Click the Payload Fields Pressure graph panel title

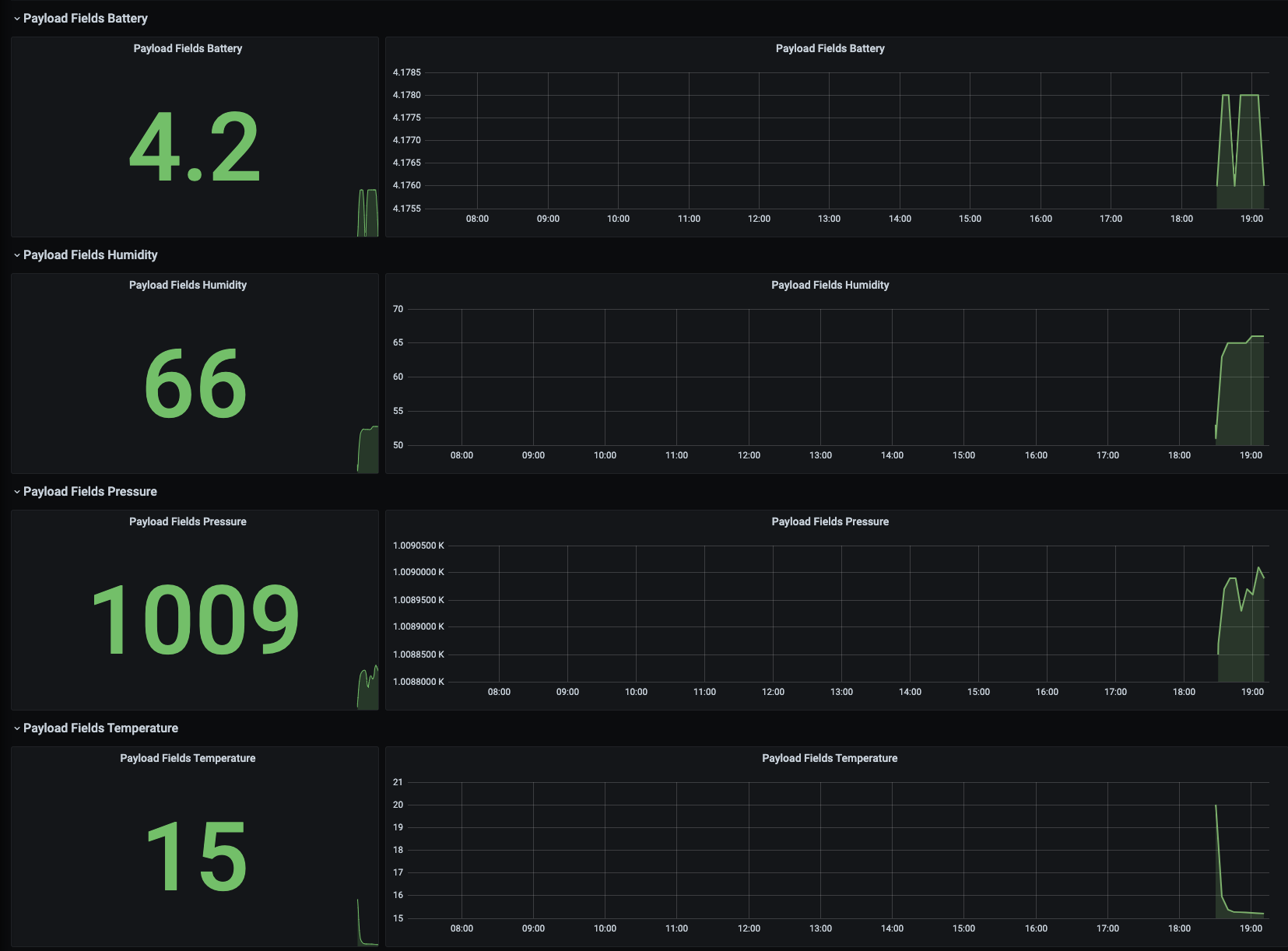830,521
